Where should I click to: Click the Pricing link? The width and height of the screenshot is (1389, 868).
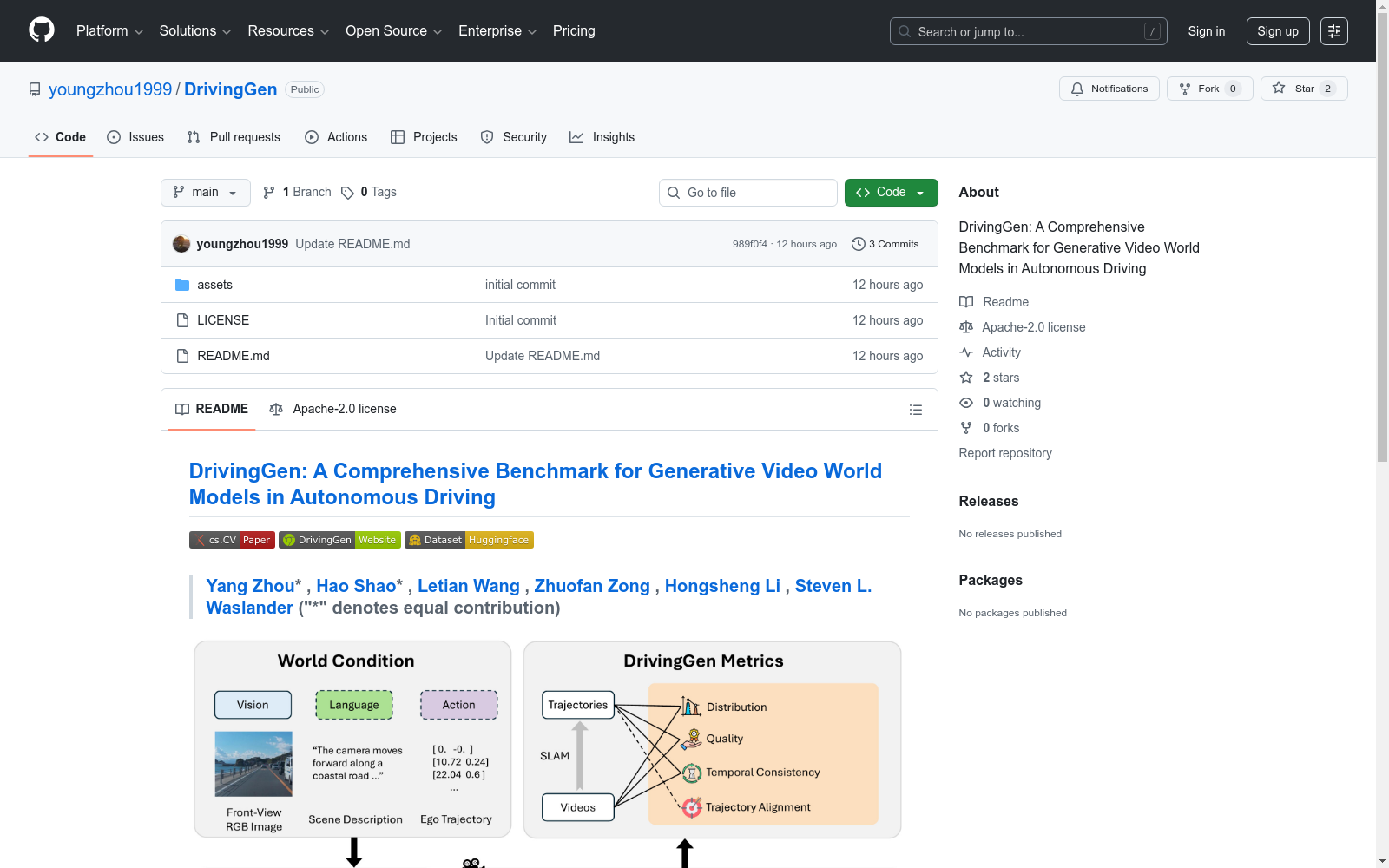(574, 31)
